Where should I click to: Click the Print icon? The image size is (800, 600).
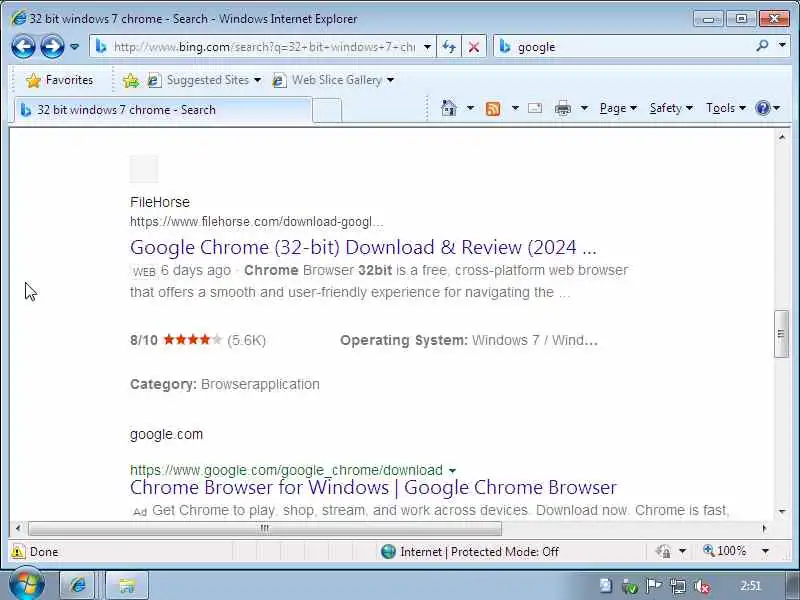[563, 108]
